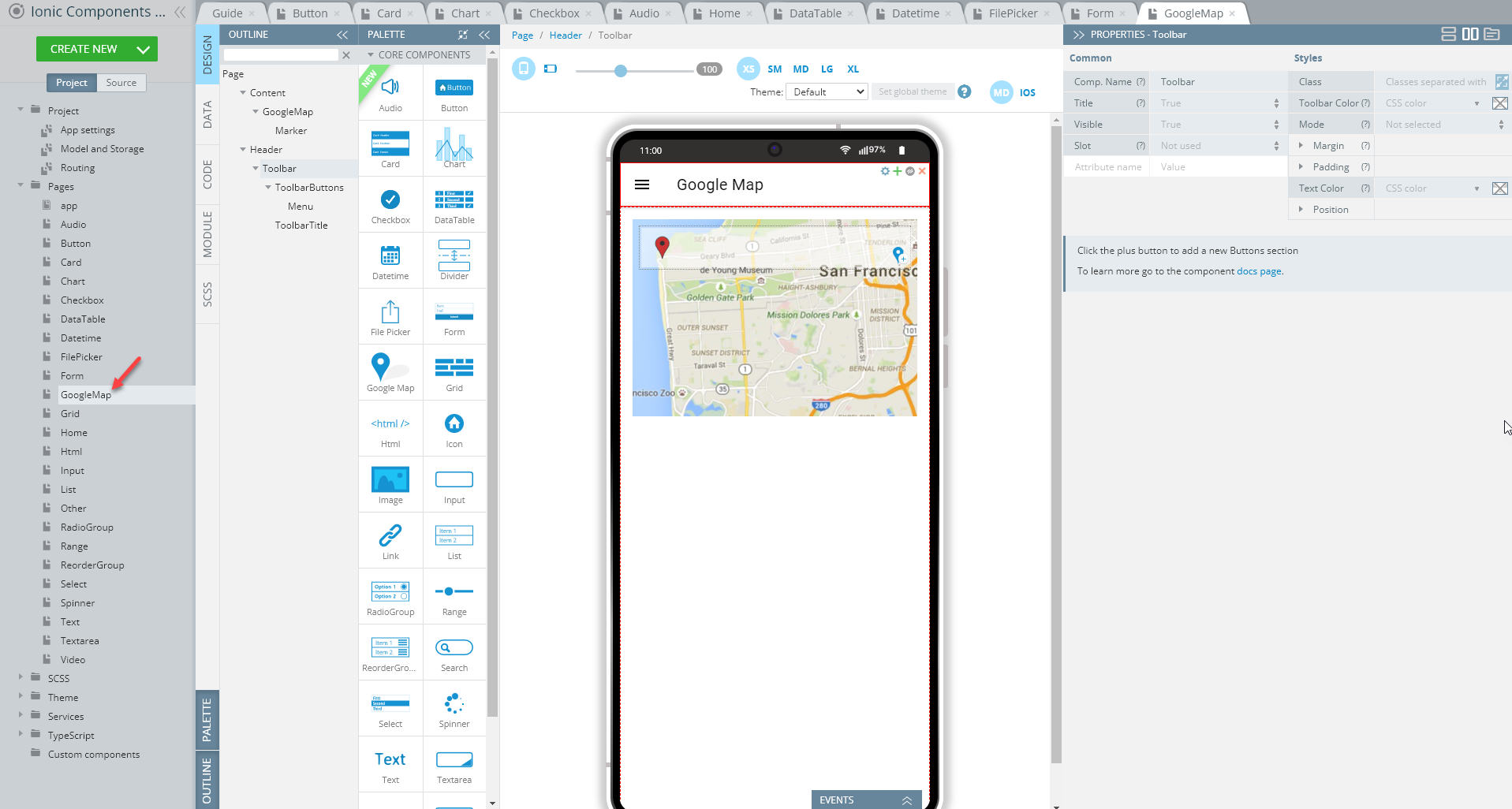Adjust the zoom slider handle

pyautogui.click(x=621, y=70)
